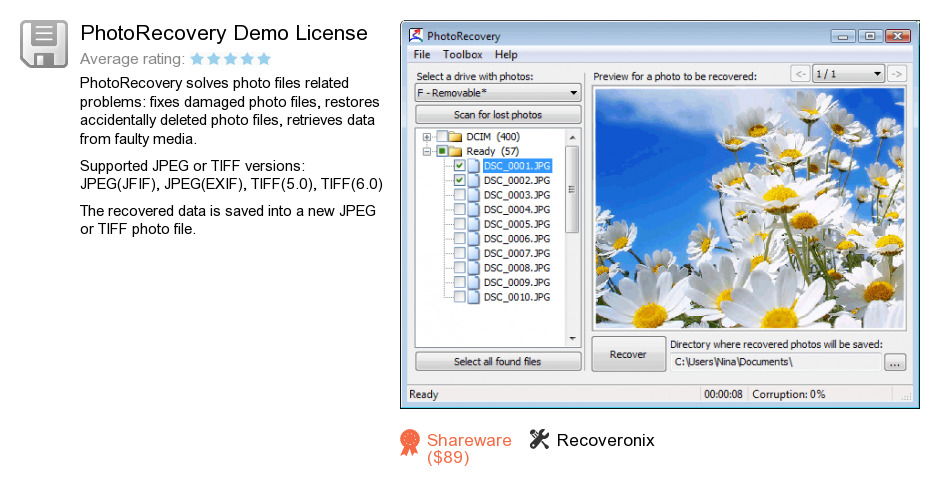Image resolution: width=940 pixels, height=493 pixels.
Task: Select DSC_0005.JPG file name in the tree
Action: (517, 224)
